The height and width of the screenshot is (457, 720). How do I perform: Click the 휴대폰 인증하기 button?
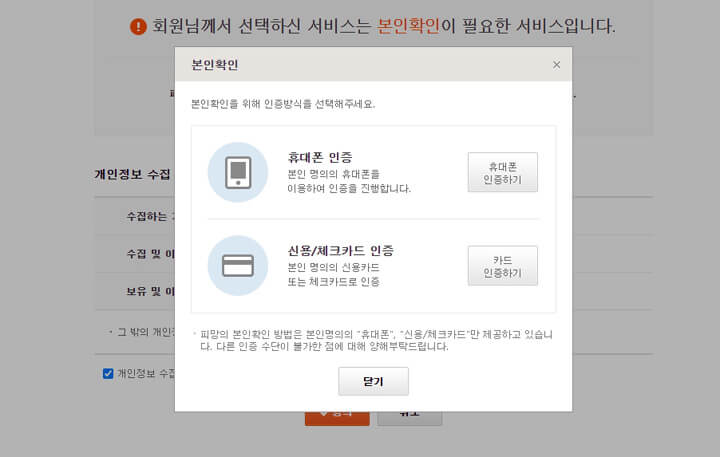pos(502,172)
